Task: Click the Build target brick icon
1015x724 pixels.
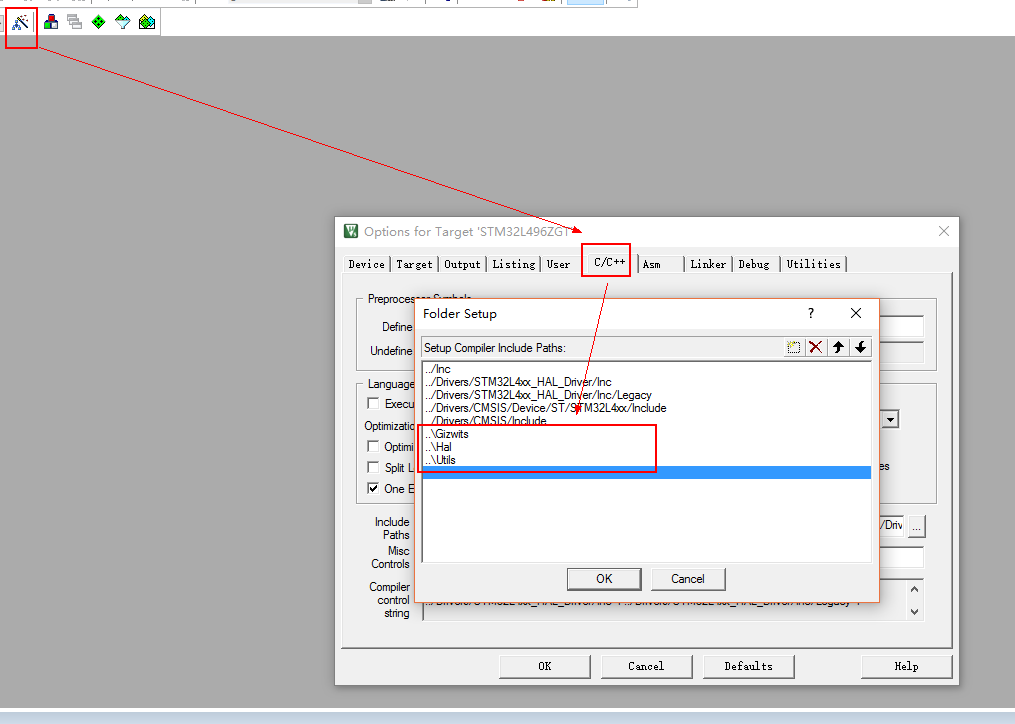Action: 48,21
